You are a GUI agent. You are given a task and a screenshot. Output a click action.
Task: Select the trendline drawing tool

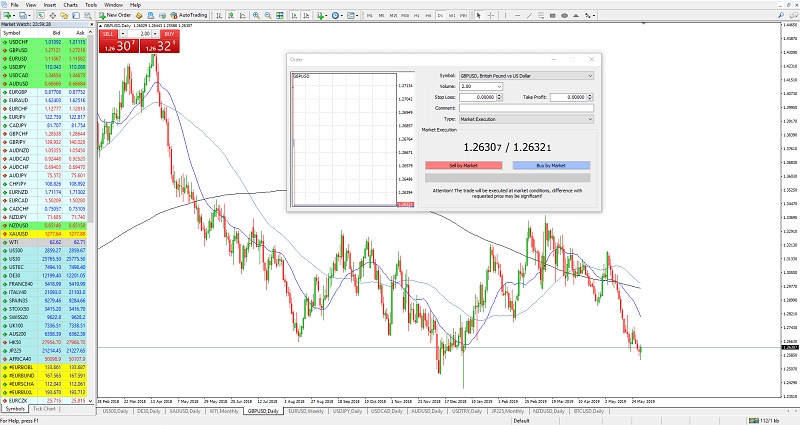click(x=529, y=15)
